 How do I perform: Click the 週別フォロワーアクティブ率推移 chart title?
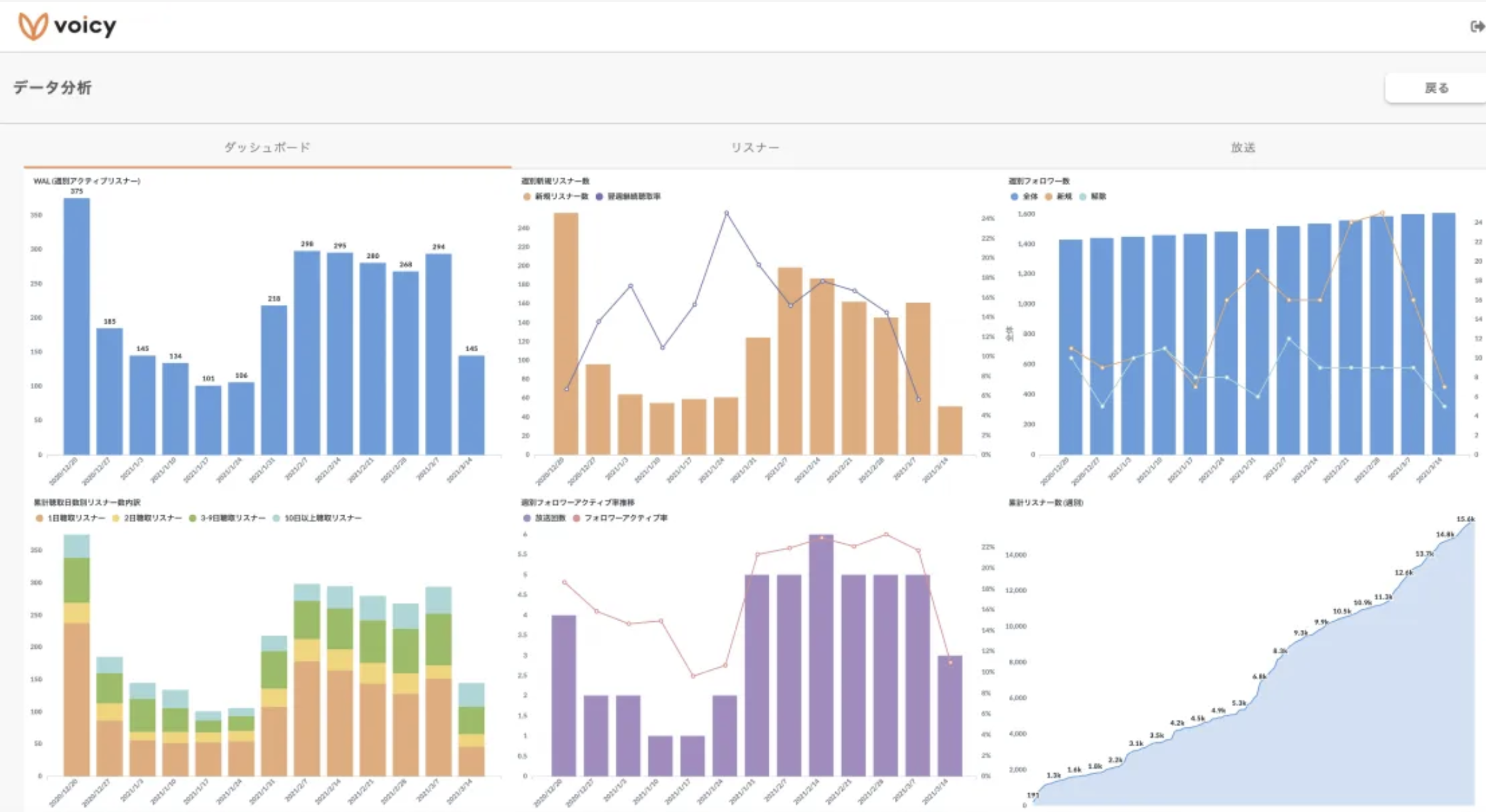pyautogui.click(x=578, y=503)
